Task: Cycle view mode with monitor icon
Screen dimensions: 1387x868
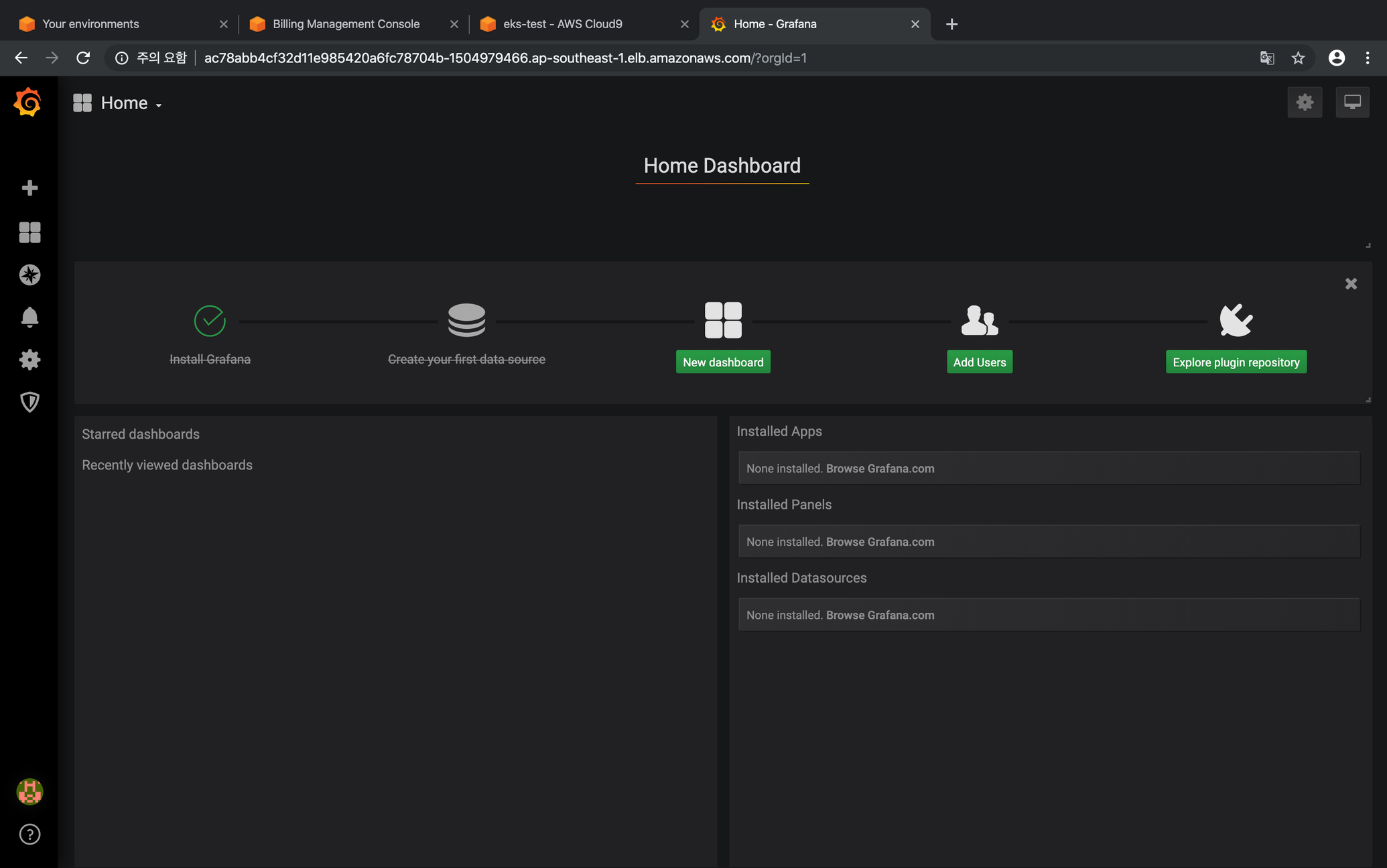Action: 1352,102
